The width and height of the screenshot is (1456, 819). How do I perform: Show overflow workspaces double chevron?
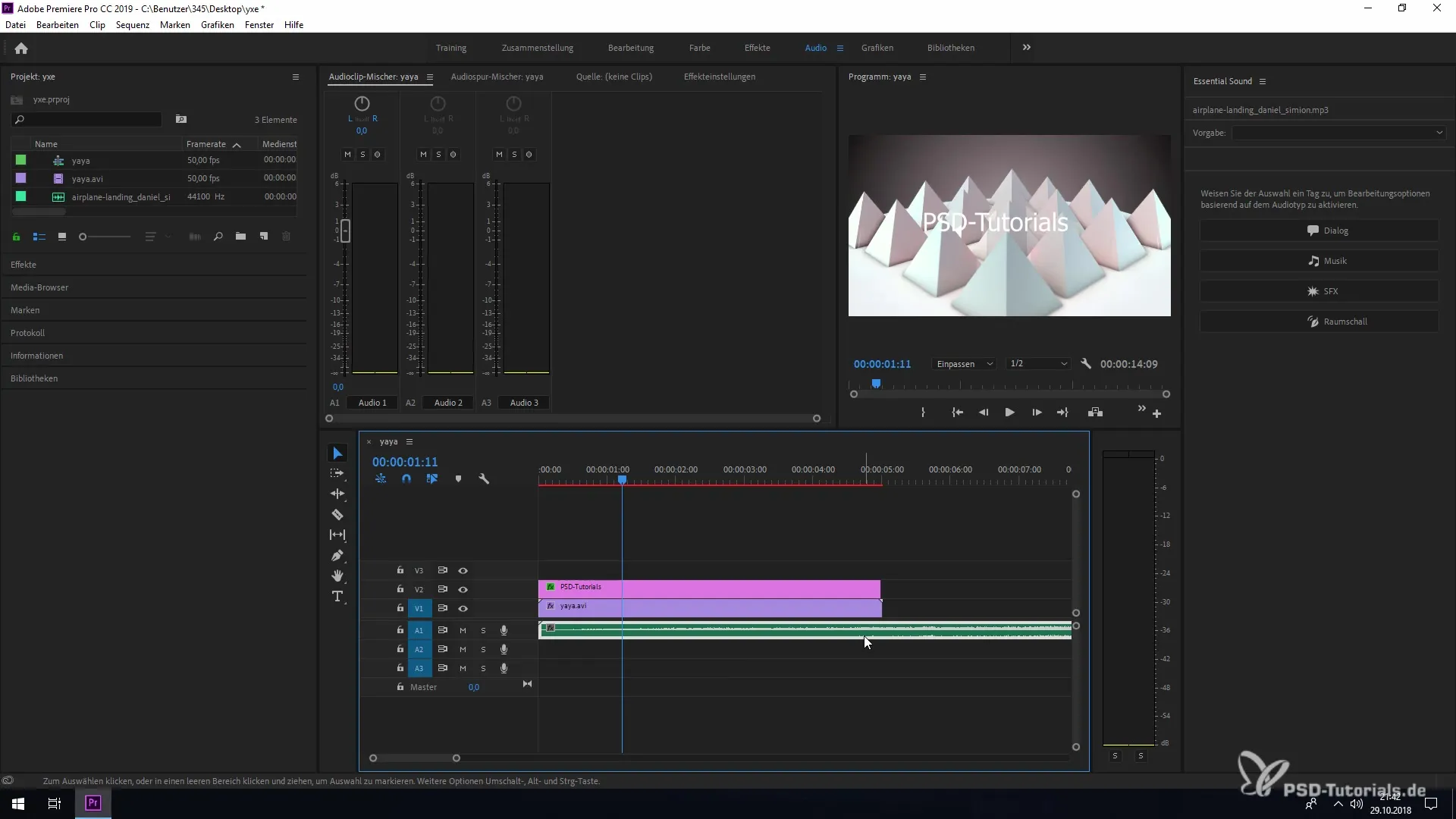pos(1026,47)
